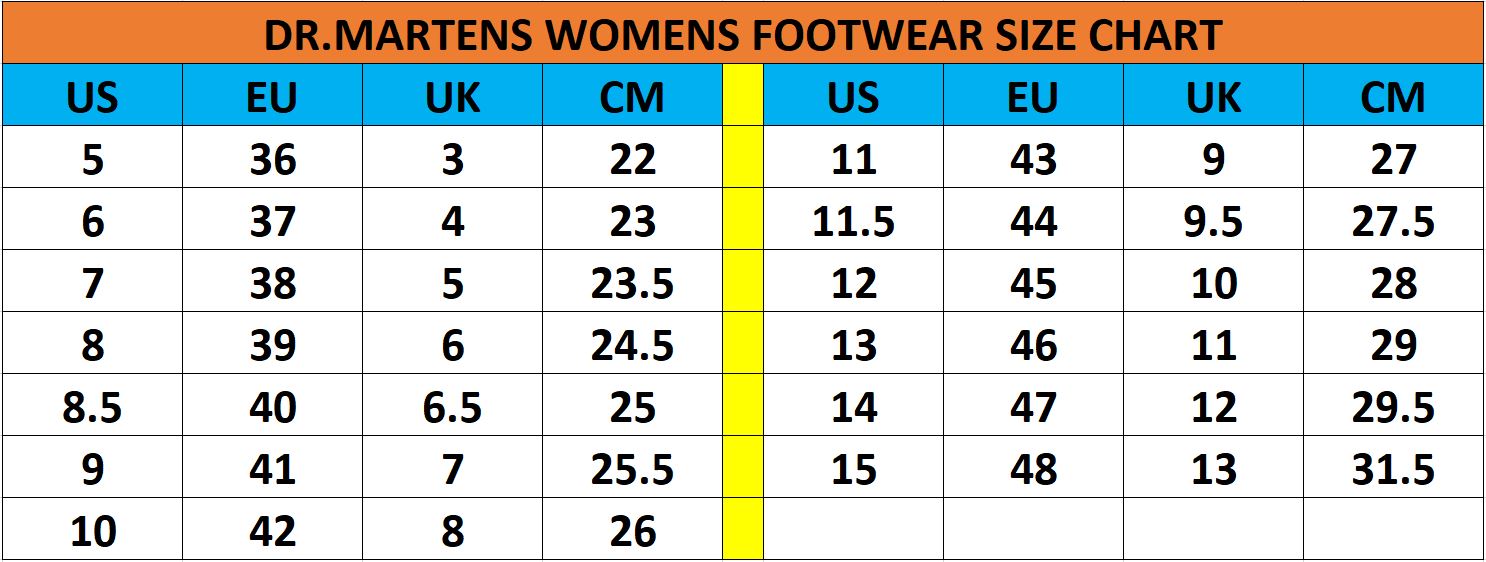
Task: Select the left US column header
Action: (x=92, y=96)
